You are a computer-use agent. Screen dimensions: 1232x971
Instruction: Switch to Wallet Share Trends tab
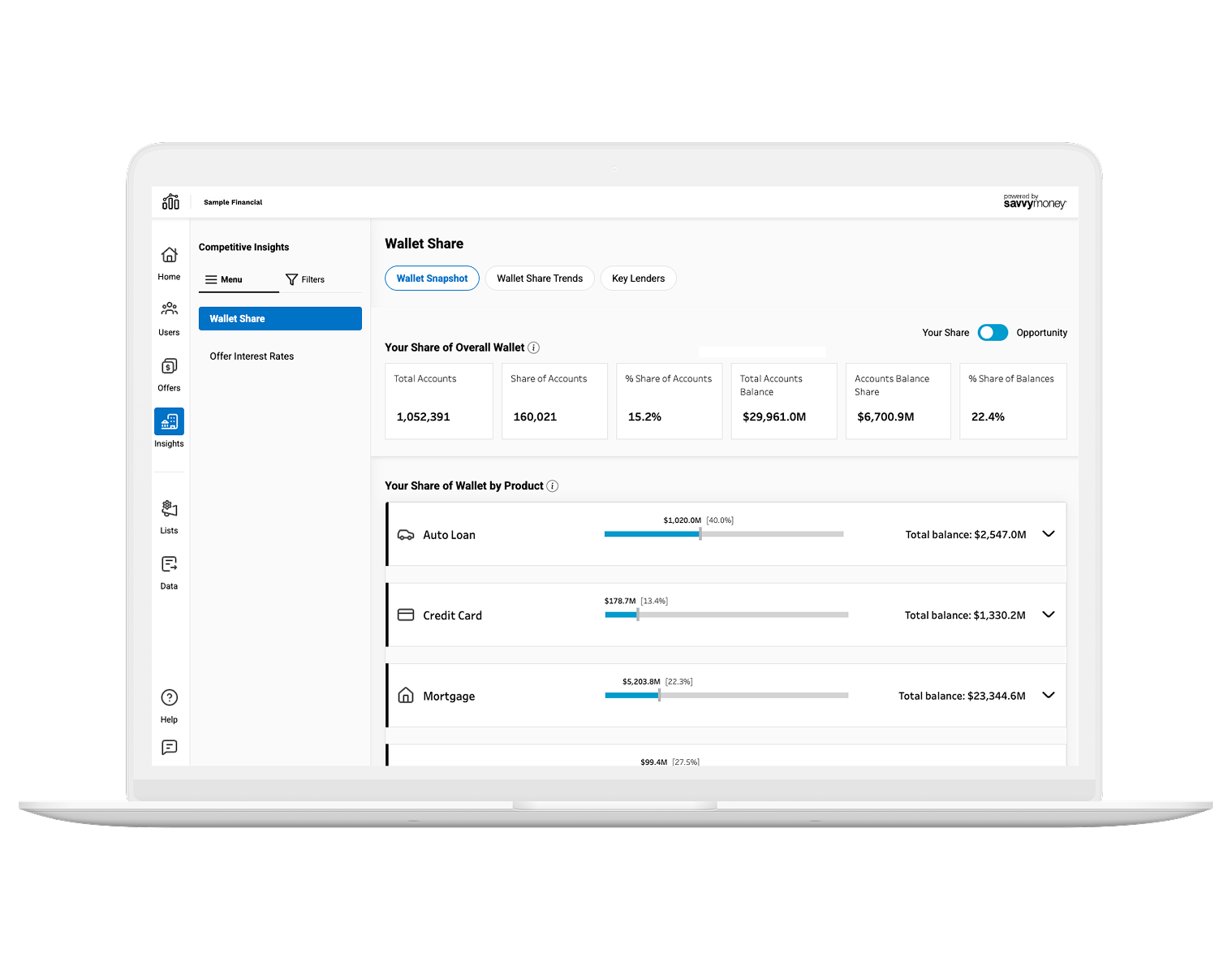(540, 278)
